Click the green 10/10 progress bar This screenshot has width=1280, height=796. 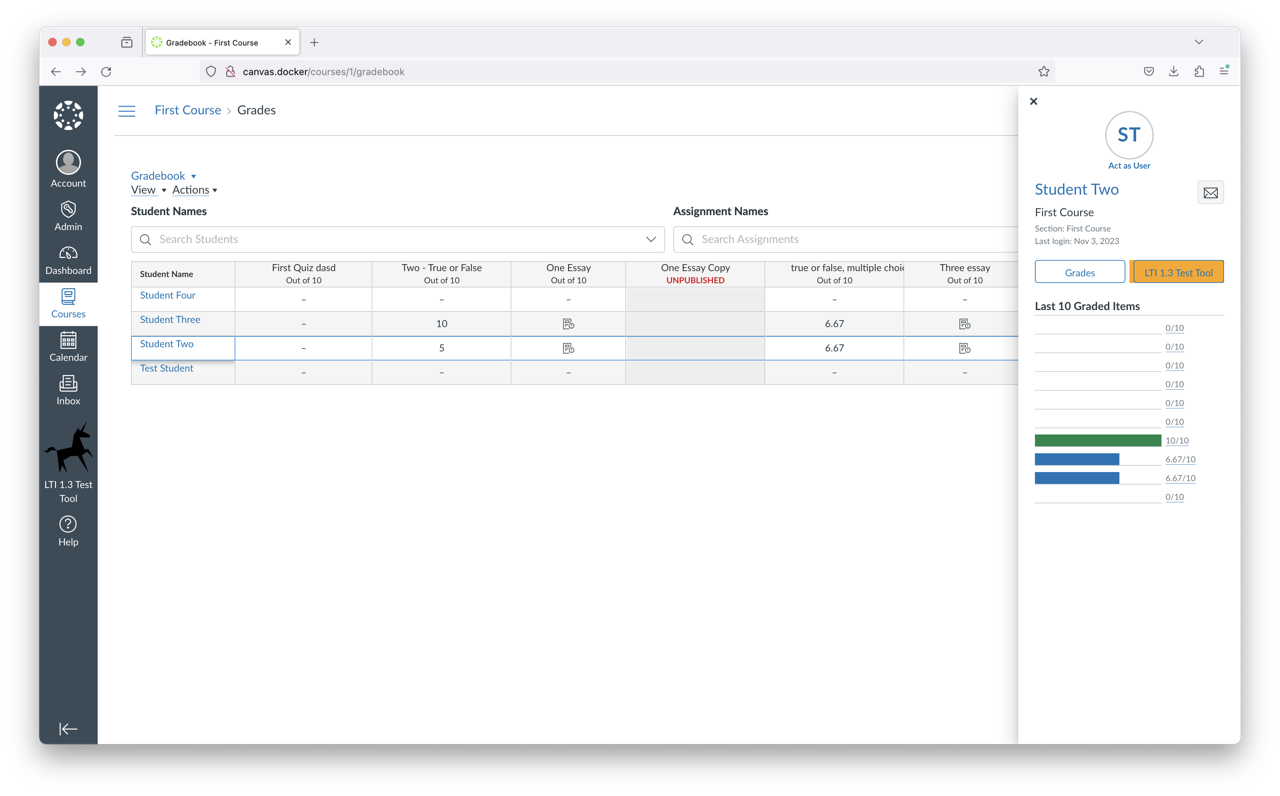(x=1097, y=440)
